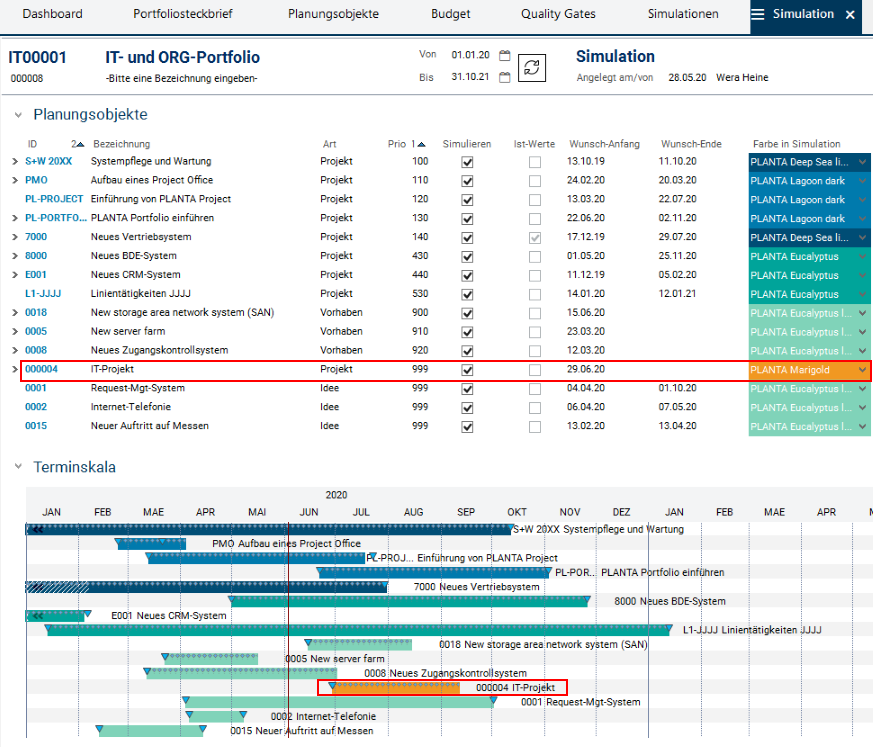Close the Simulation tab with X

point(850,15)
